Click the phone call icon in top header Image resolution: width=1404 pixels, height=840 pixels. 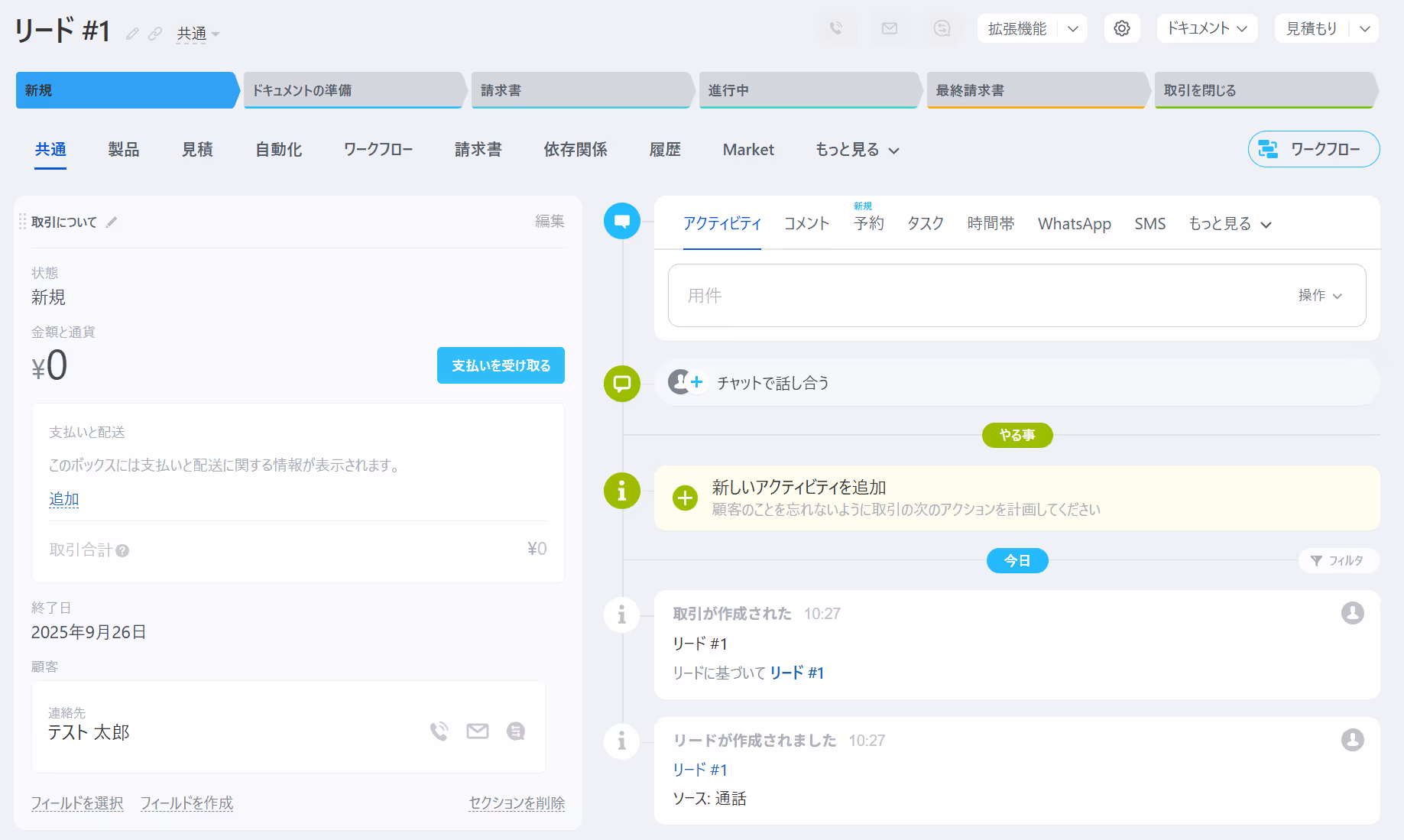[836, 28]
